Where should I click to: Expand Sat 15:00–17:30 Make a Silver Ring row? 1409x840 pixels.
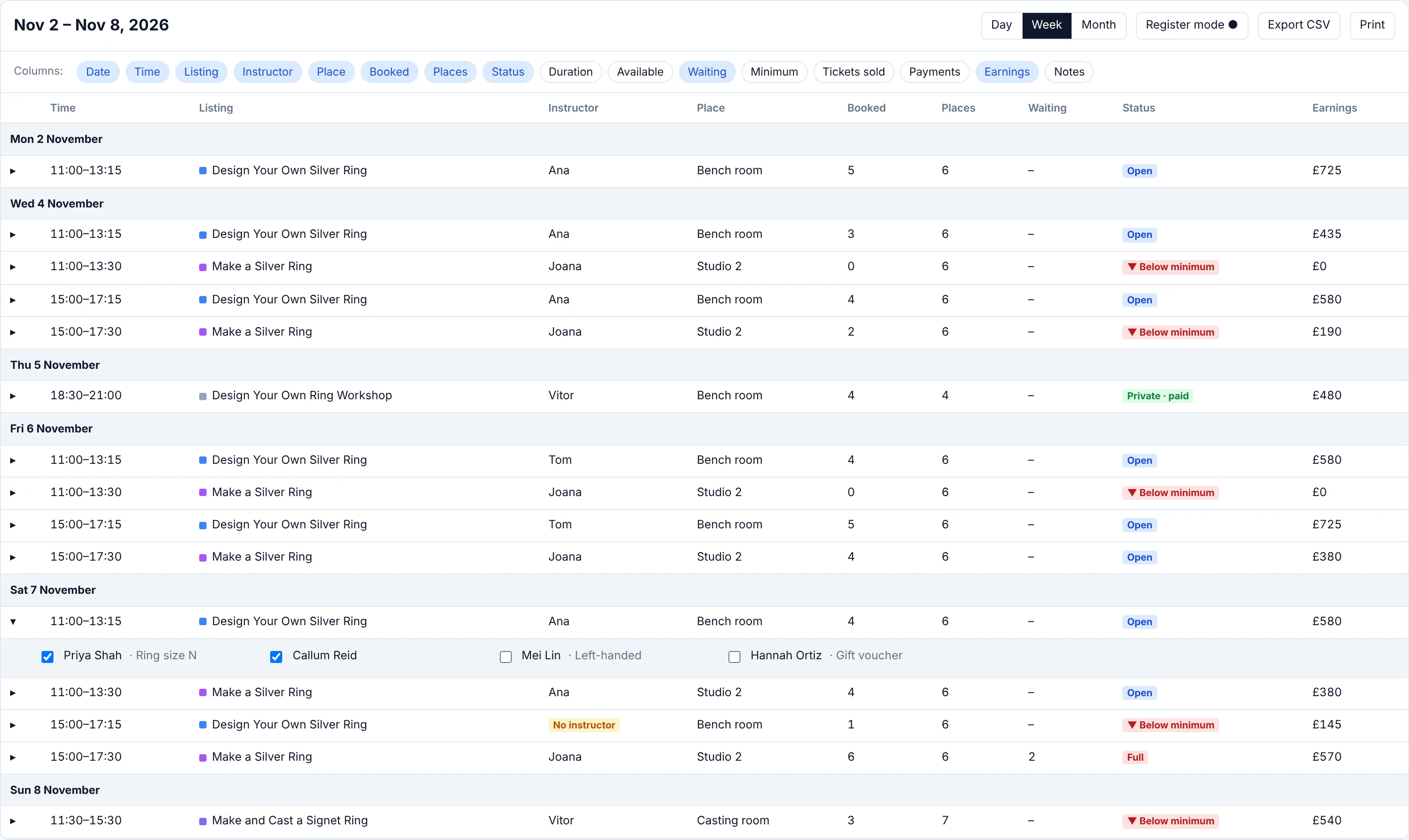click(x=13, y=757)
